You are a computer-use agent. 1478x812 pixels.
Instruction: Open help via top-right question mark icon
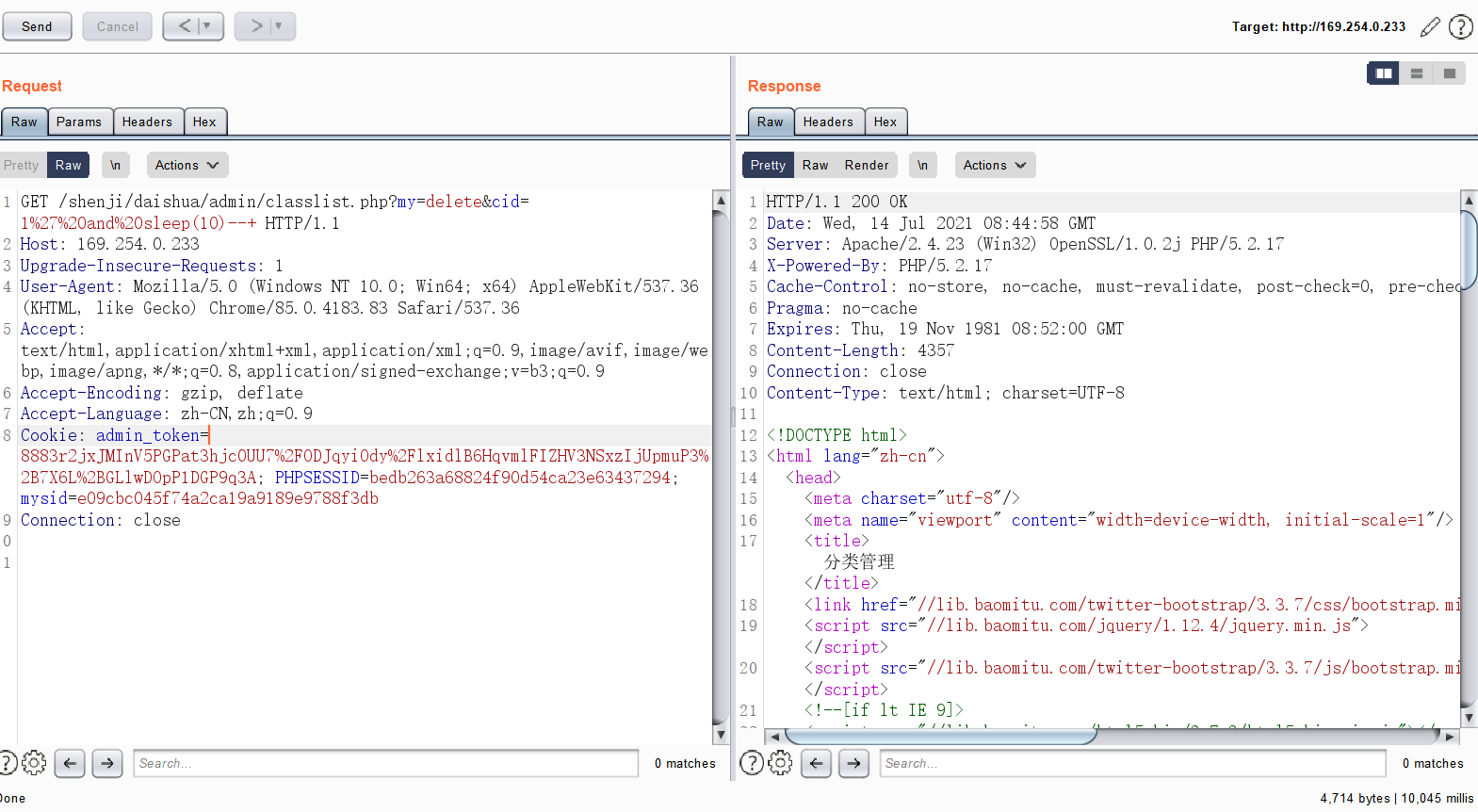[x=1461, y=27]
